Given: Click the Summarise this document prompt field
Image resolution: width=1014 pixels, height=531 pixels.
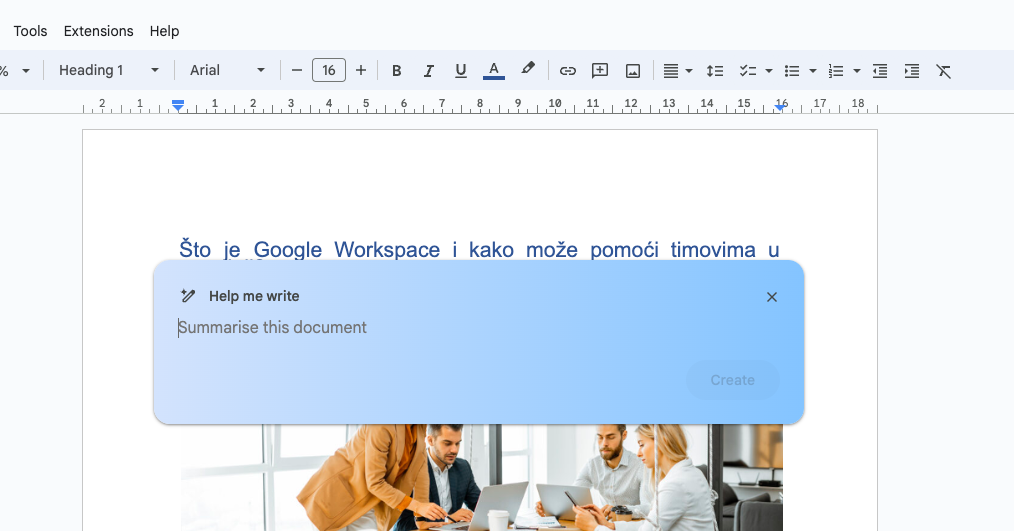Looking at the screenshot, I should (x=479, y=328).
